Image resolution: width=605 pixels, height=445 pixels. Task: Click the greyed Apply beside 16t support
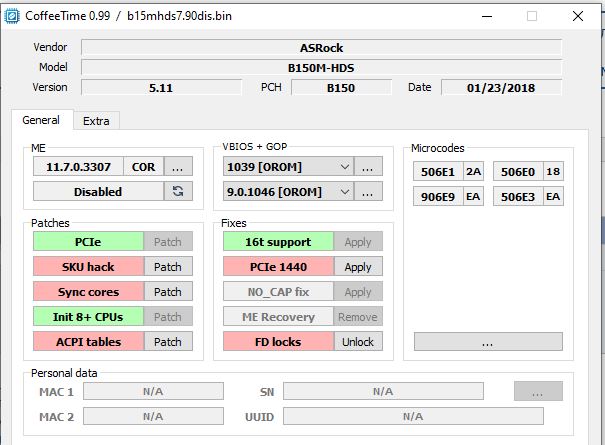point(358,242)
